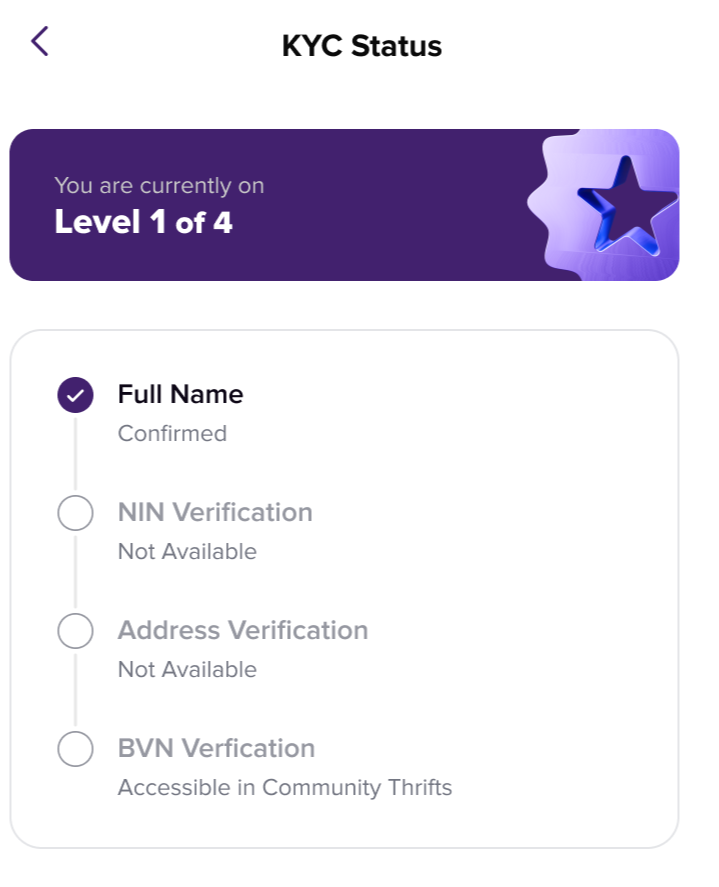This screenshot has height=887, width=719.
Task: Click the progress line below Full Name
Action: (76, 454)
